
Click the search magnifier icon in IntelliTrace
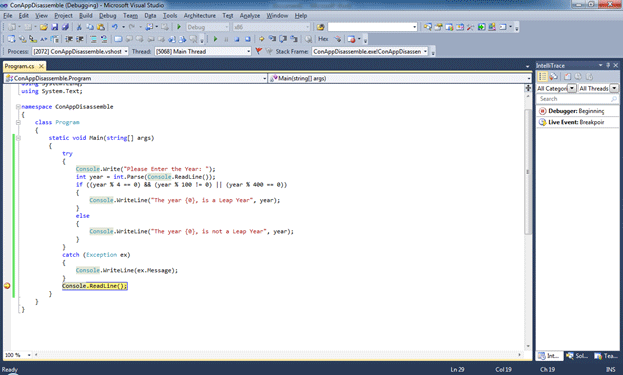614,99
